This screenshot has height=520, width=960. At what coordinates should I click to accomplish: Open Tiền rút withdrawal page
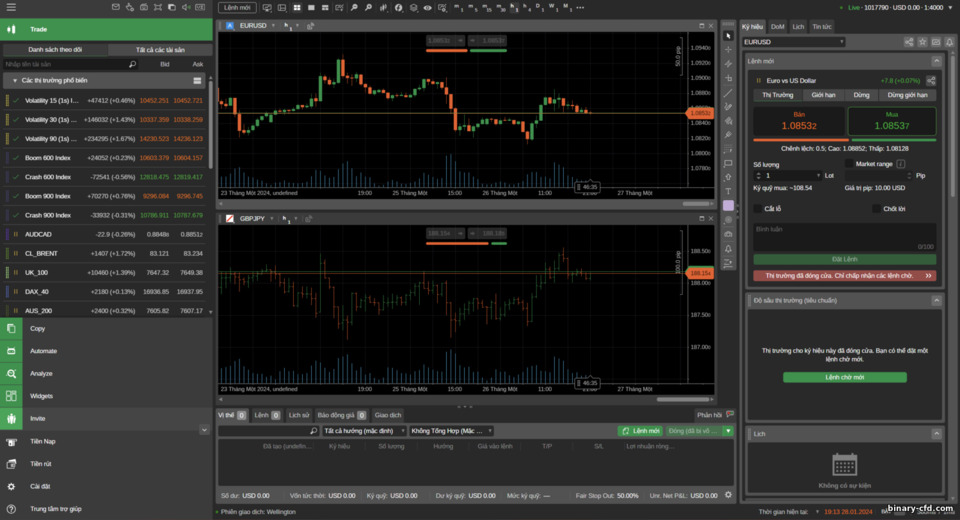pyautogui.click(x=106, y=464)
